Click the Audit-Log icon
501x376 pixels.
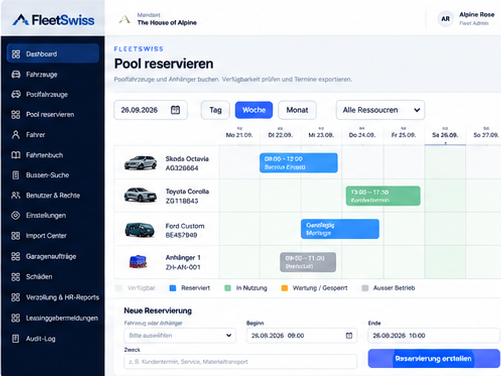(x=16, y=339)
